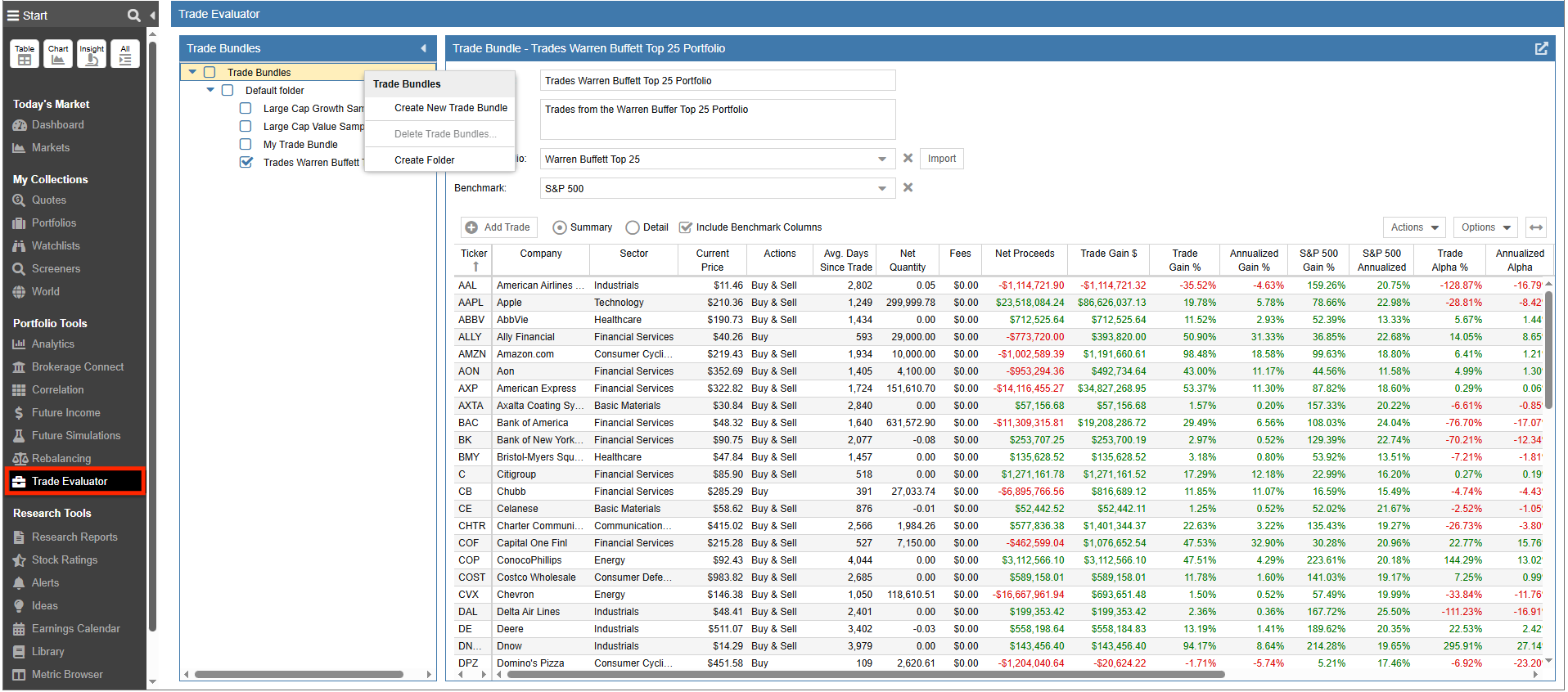The height and width of the screenshot is (692, 1568).
Task: Click the trades table horizontal scrollbar
Action: [866, 675]
